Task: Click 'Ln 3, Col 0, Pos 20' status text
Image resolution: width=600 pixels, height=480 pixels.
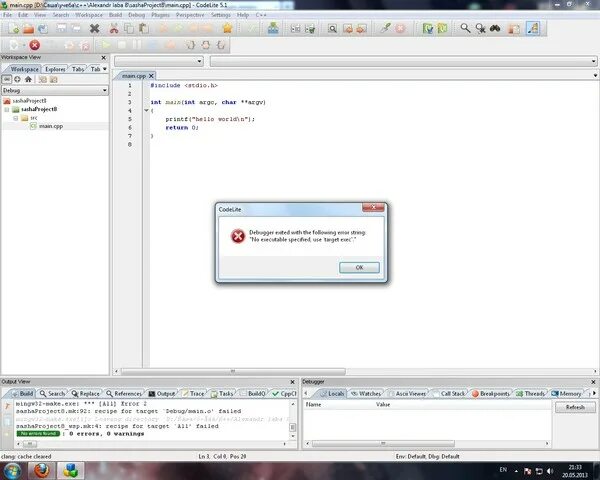Action: point(222,456)
